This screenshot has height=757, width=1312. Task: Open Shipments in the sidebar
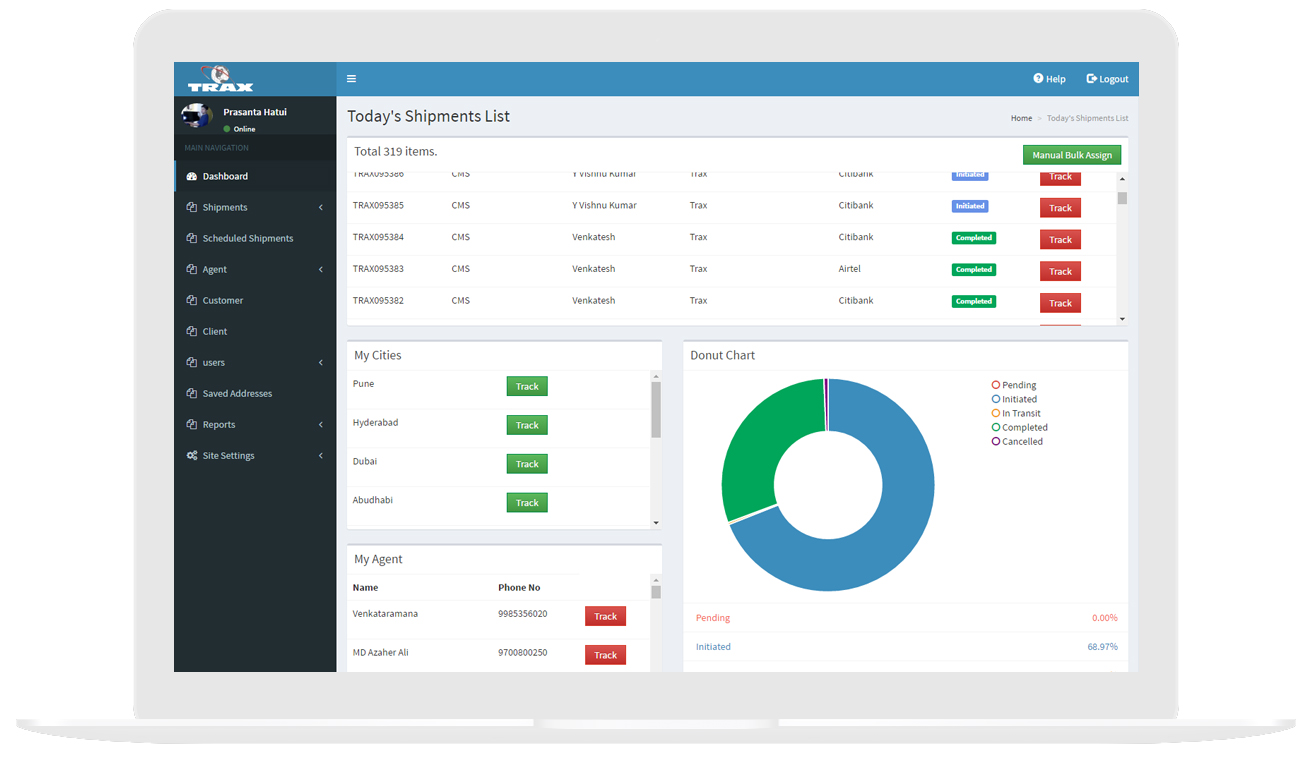click(255, 207)
